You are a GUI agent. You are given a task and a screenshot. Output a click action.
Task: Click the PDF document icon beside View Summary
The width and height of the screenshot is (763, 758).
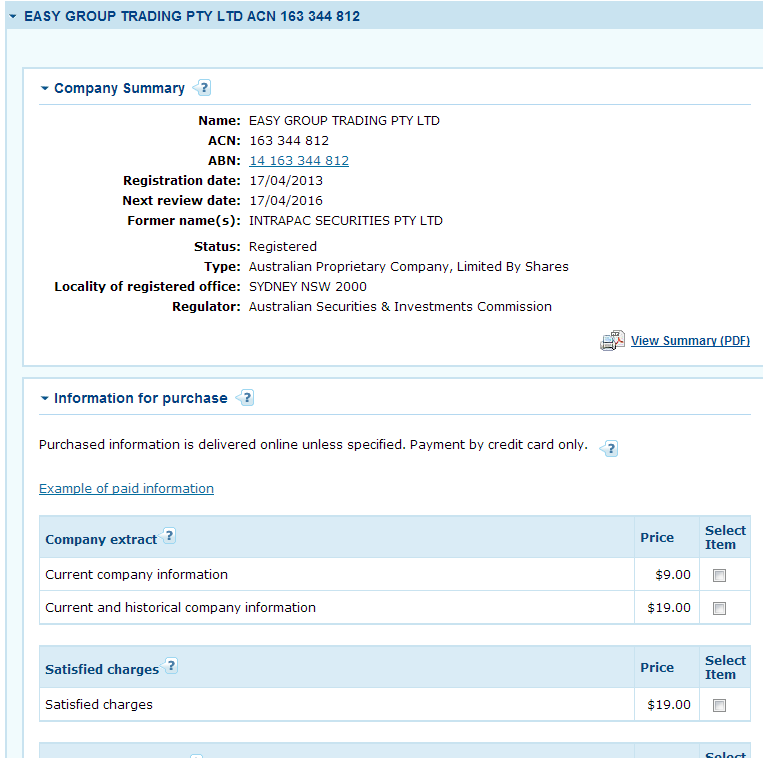[x=612, y=341]
